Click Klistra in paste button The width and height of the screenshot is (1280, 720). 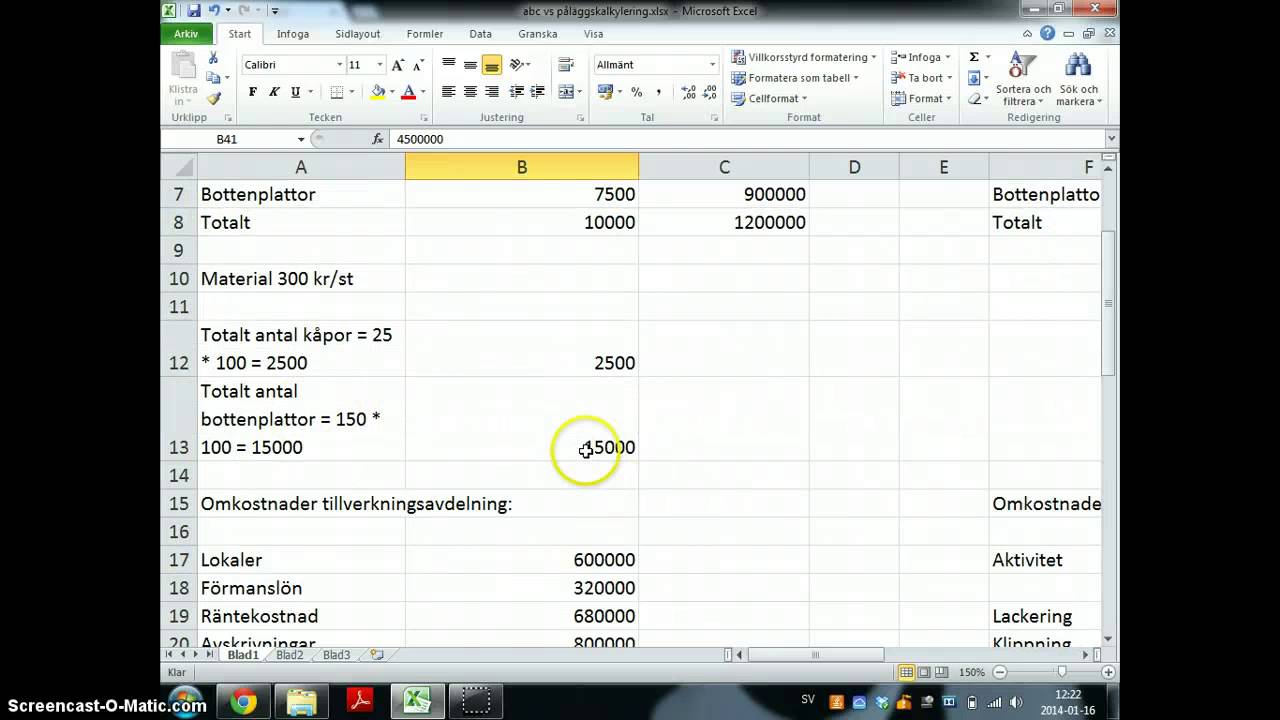click(184, 80)
